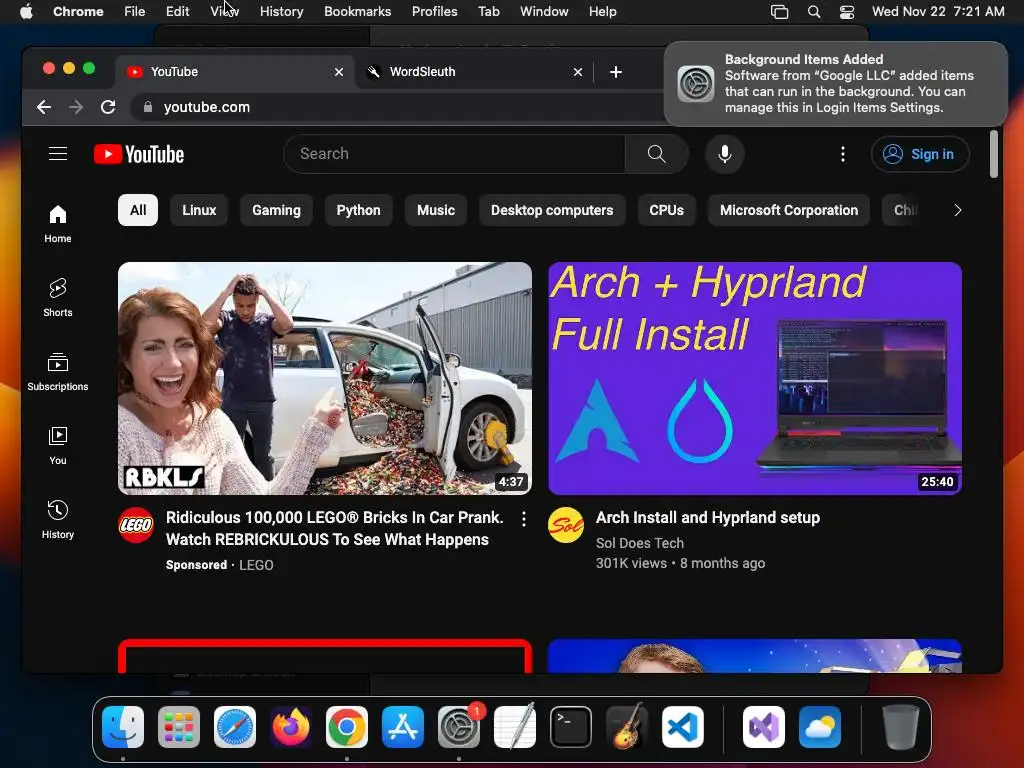Screen dimensions: 1024x768
Task: Go forward with browser forward arrow
Action: [x=76, y=107]
